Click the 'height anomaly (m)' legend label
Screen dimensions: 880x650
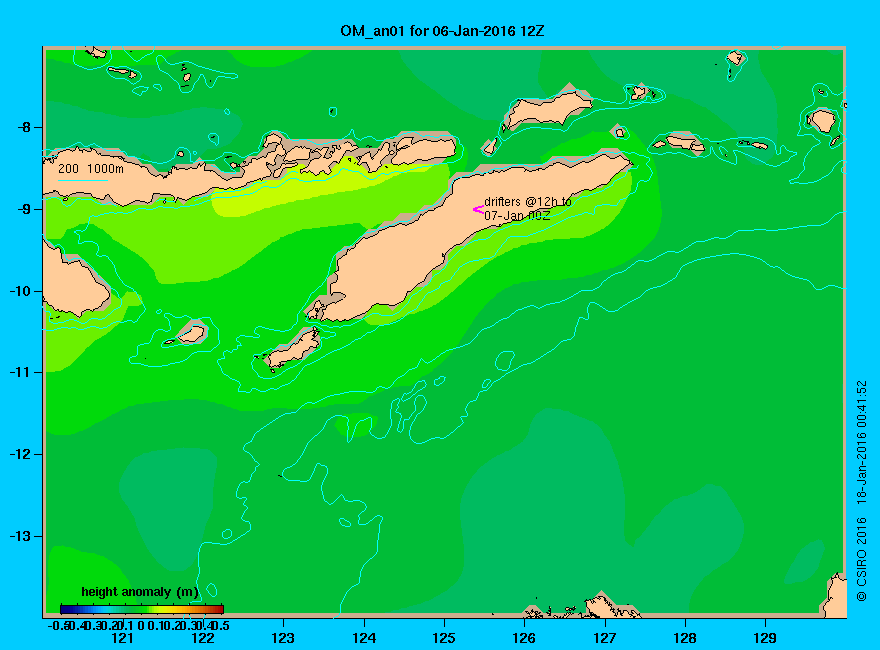[139, 592]
